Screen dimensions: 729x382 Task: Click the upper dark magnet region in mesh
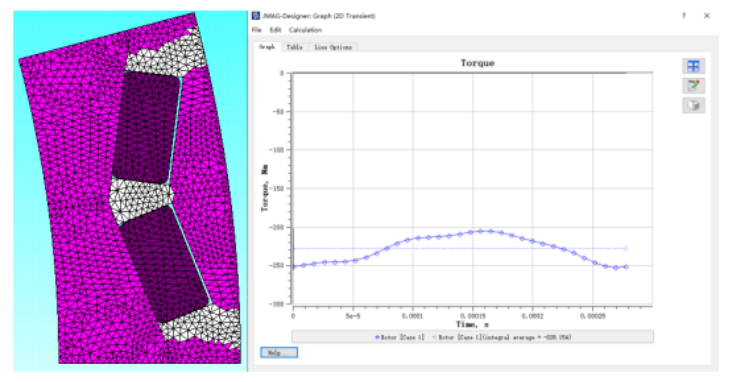coord(146,127)
